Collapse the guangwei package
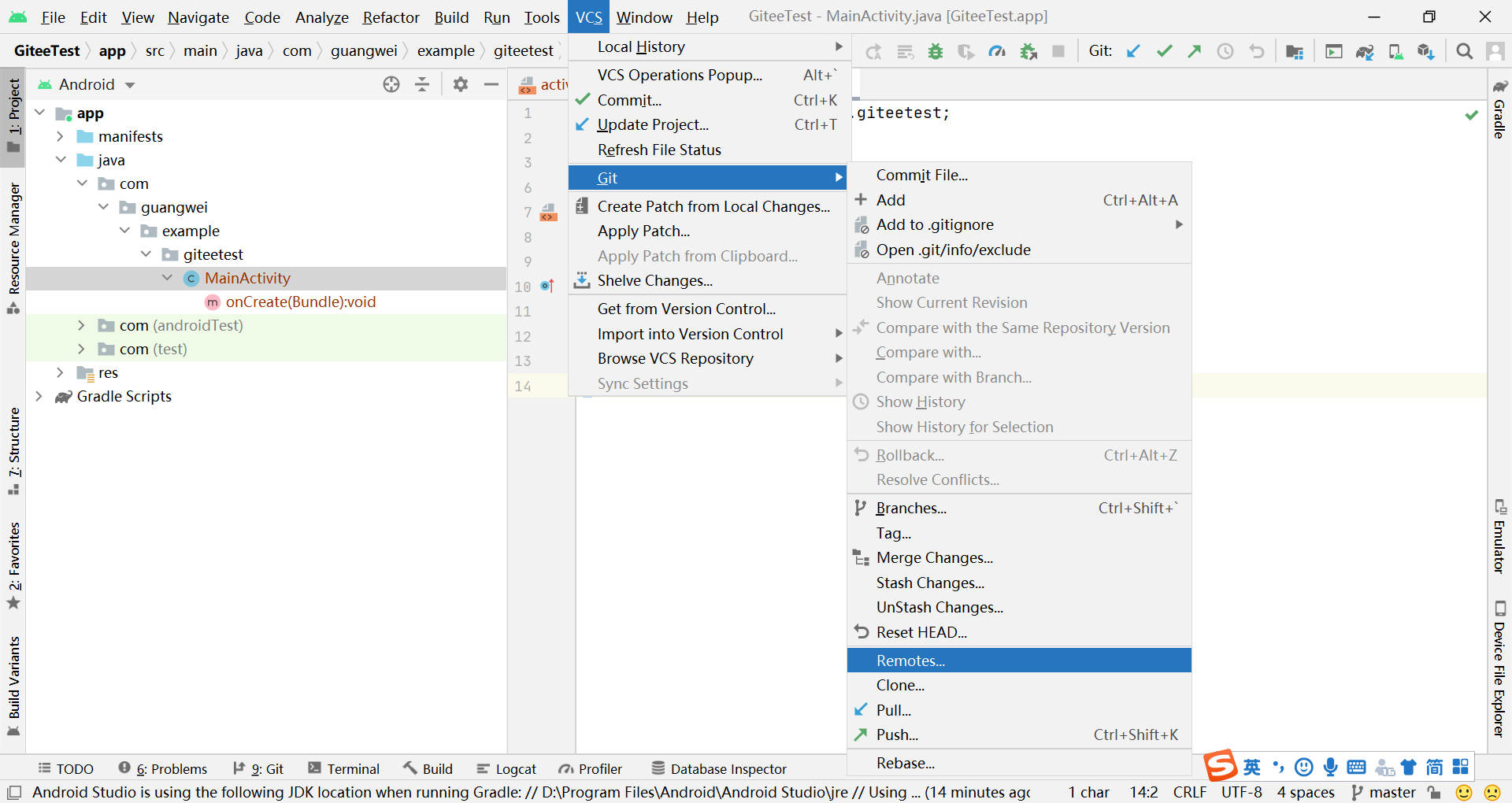This screenshot has height=803, width=1512. [103, 207]
